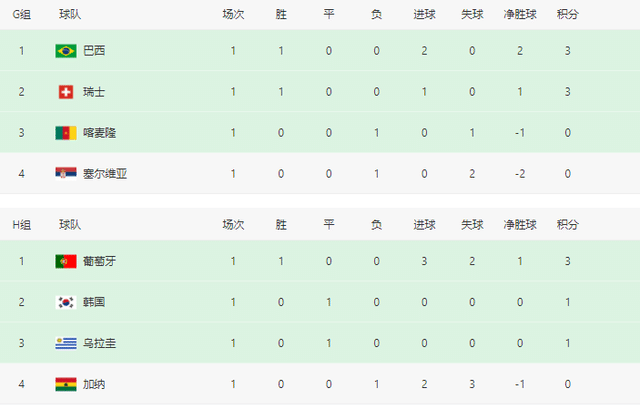
Task: Click the Brazil flag icon
Action: coord(66,50)
